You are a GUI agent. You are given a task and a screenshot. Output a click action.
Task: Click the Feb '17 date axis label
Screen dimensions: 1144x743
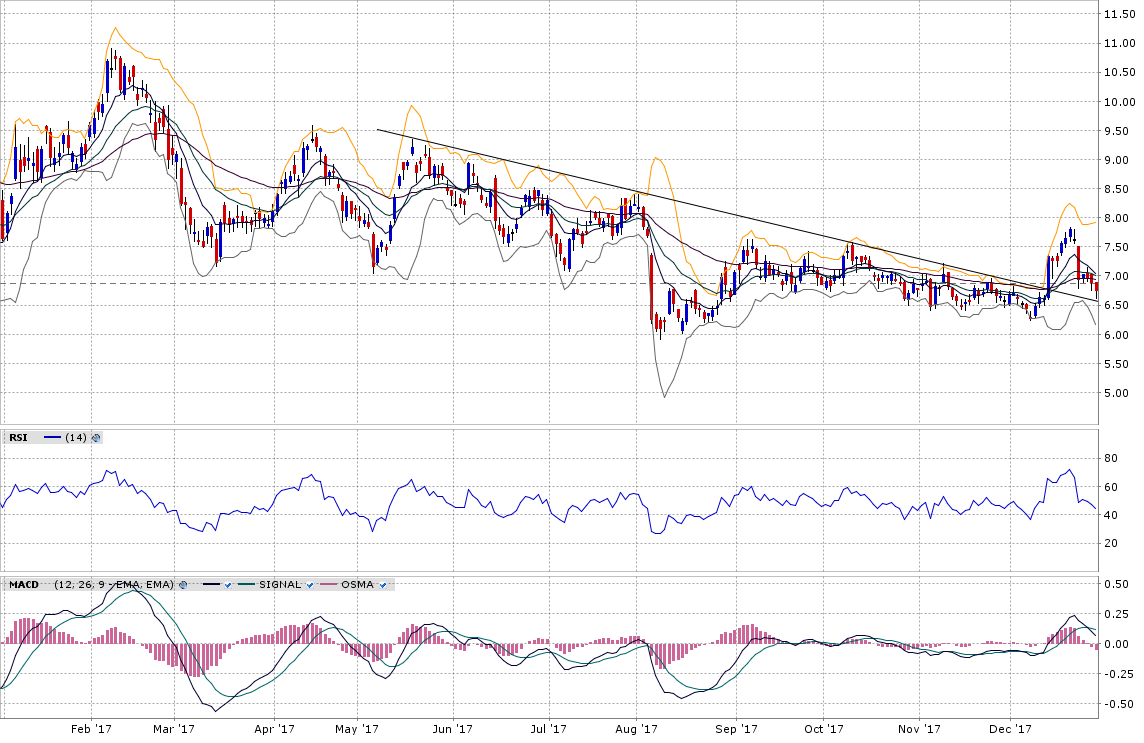click(x=91, y=730)
